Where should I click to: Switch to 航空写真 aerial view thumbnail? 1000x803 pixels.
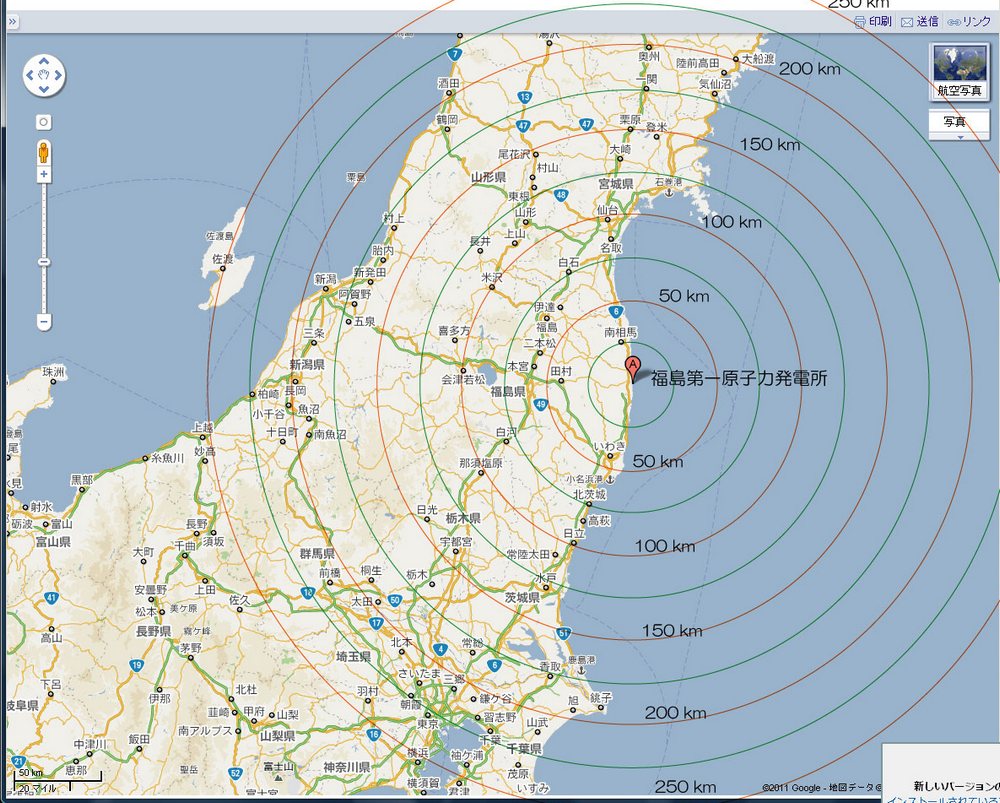click(959, 71)
